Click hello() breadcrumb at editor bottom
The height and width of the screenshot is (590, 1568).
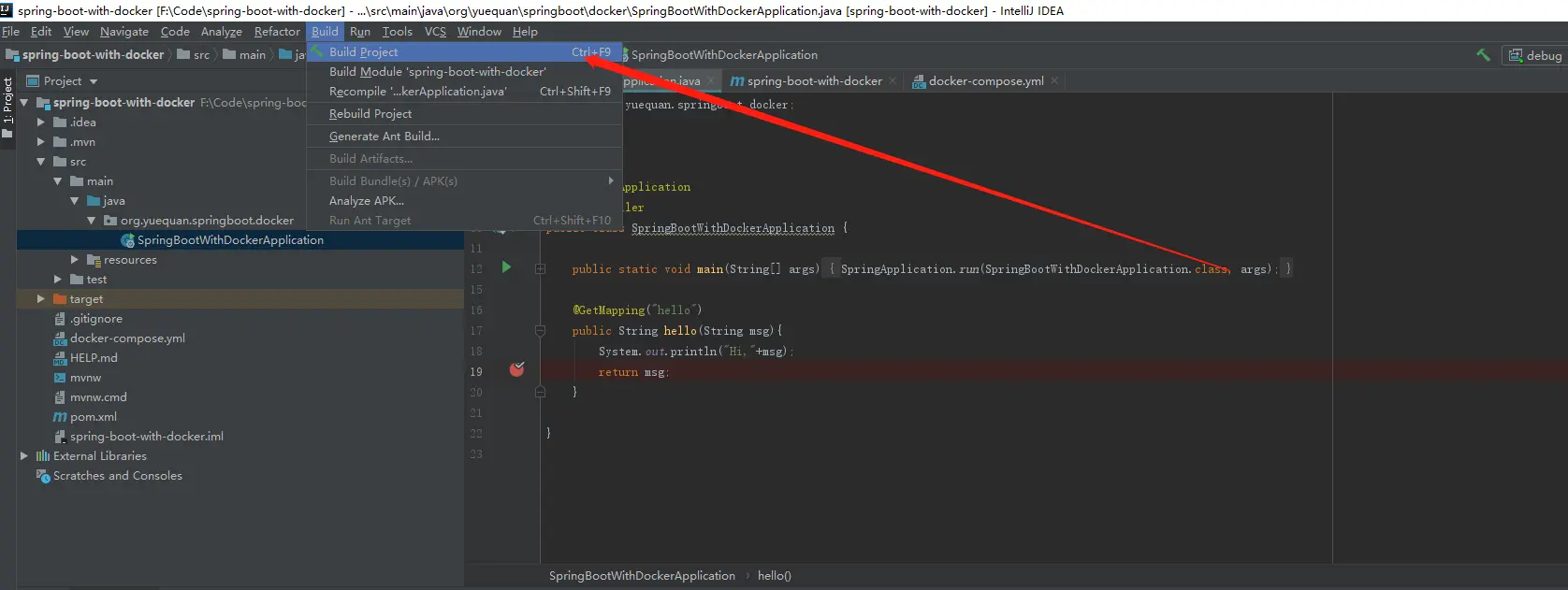point(775,576)
